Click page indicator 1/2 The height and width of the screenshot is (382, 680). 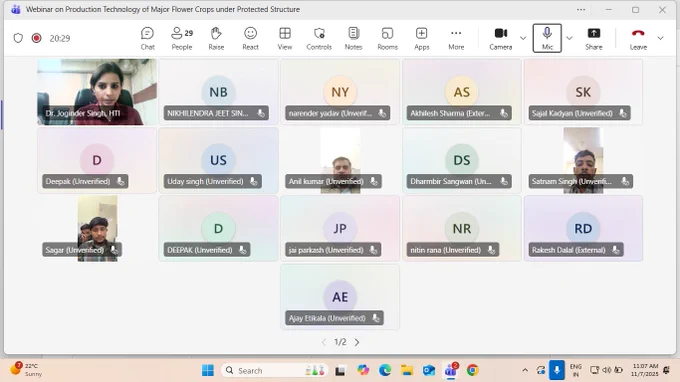(340, 342)
